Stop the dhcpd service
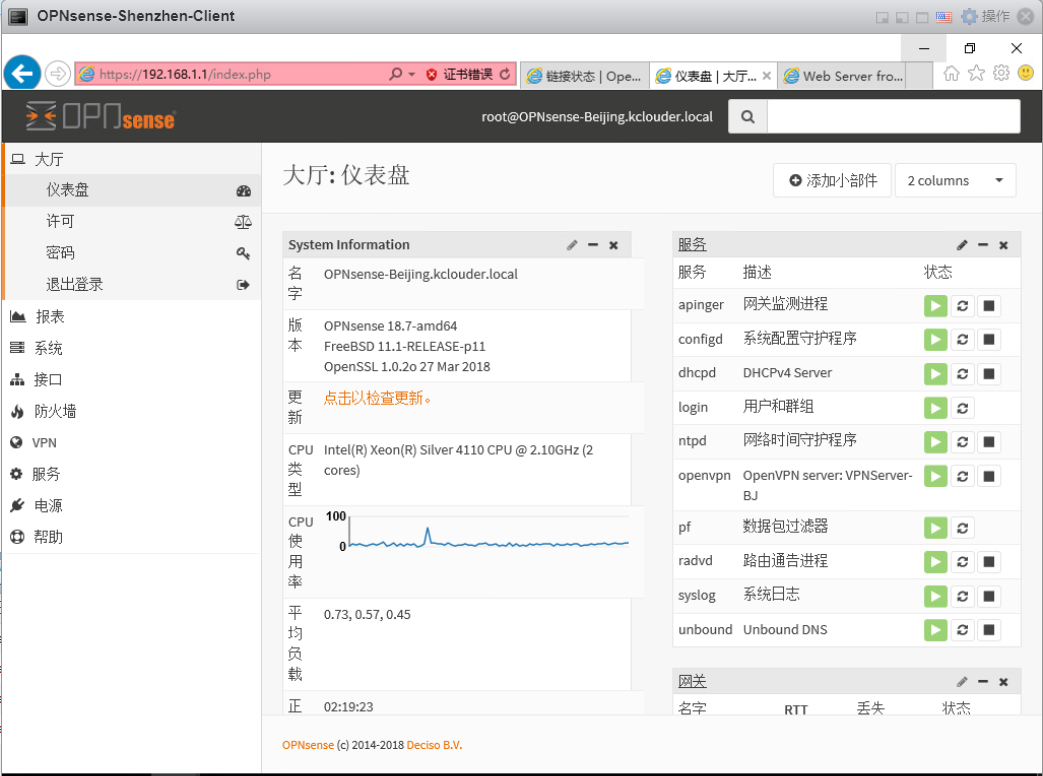 pyautogui.click(x=989, y=374)
